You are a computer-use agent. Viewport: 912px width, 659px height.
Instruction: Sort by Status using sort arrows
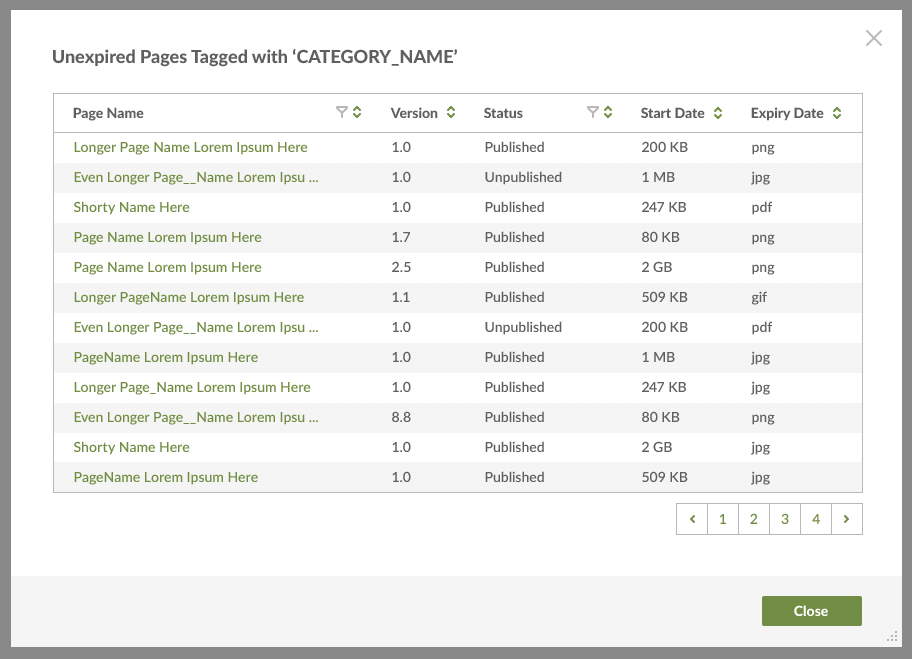pos(607,113)
